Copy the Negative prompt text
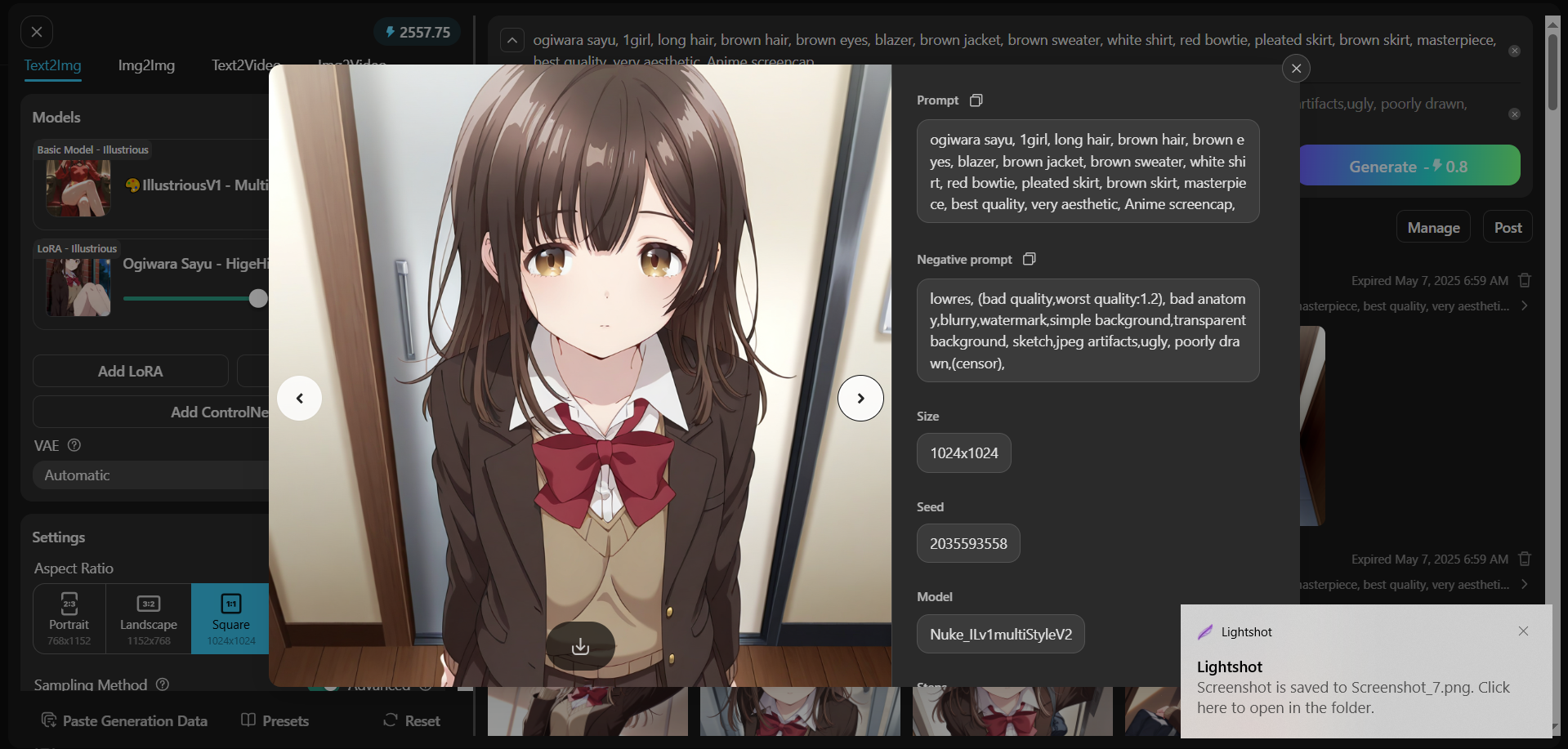 click(x=1029, y=259)
